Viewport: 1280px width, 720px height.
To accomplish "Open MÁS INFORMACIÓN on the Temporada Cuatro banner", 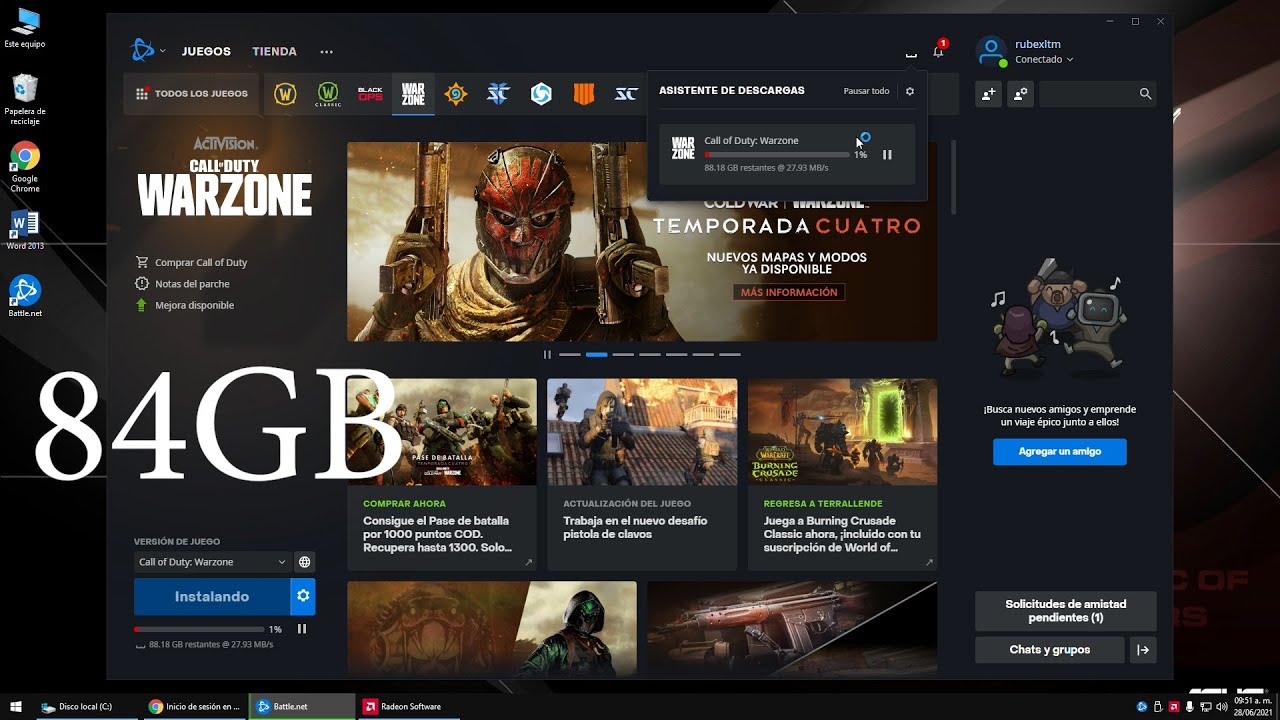I will pos(789,291).
